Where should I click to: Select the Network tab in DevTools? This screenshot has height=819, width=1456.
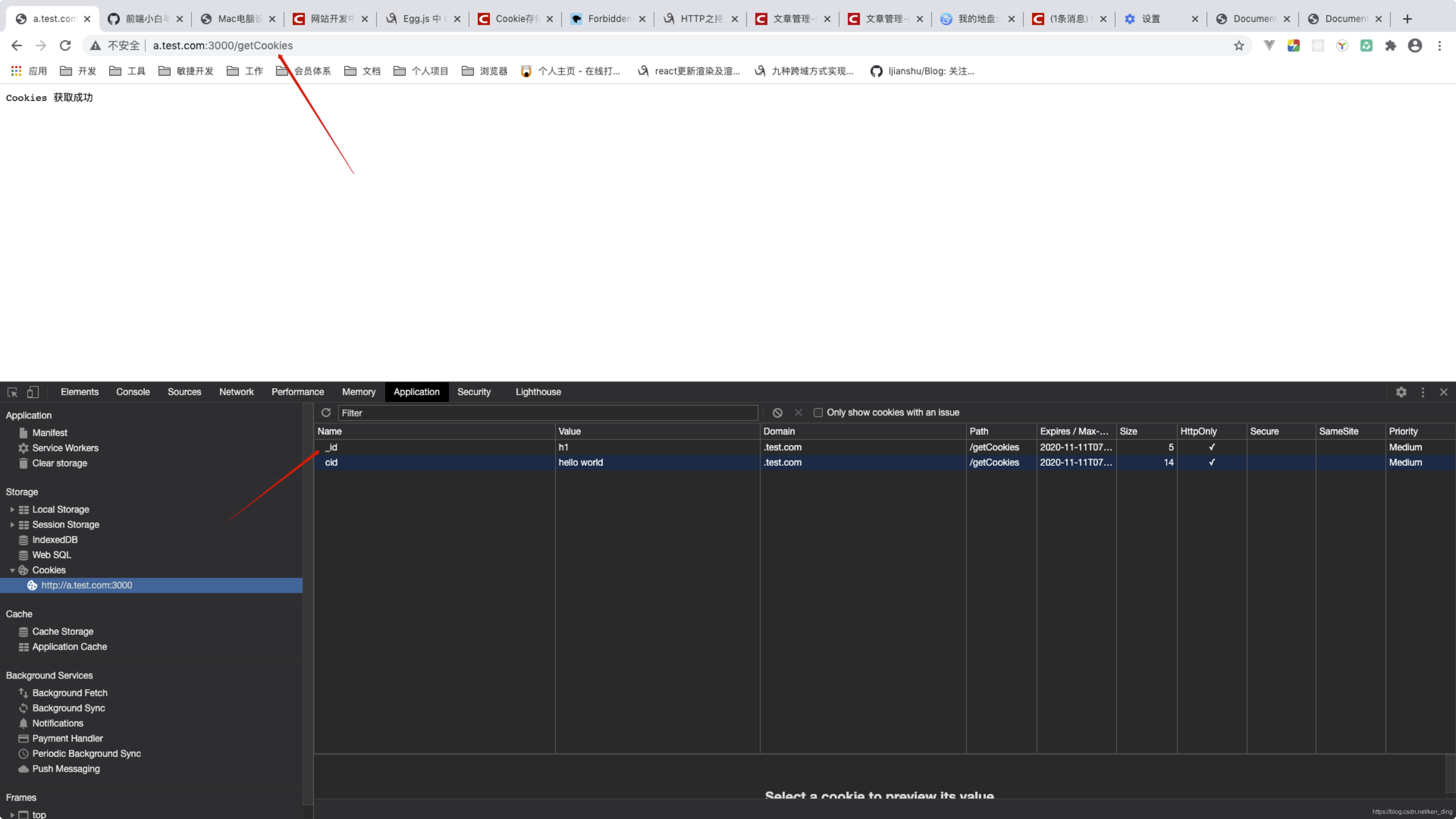click(236, 391)
